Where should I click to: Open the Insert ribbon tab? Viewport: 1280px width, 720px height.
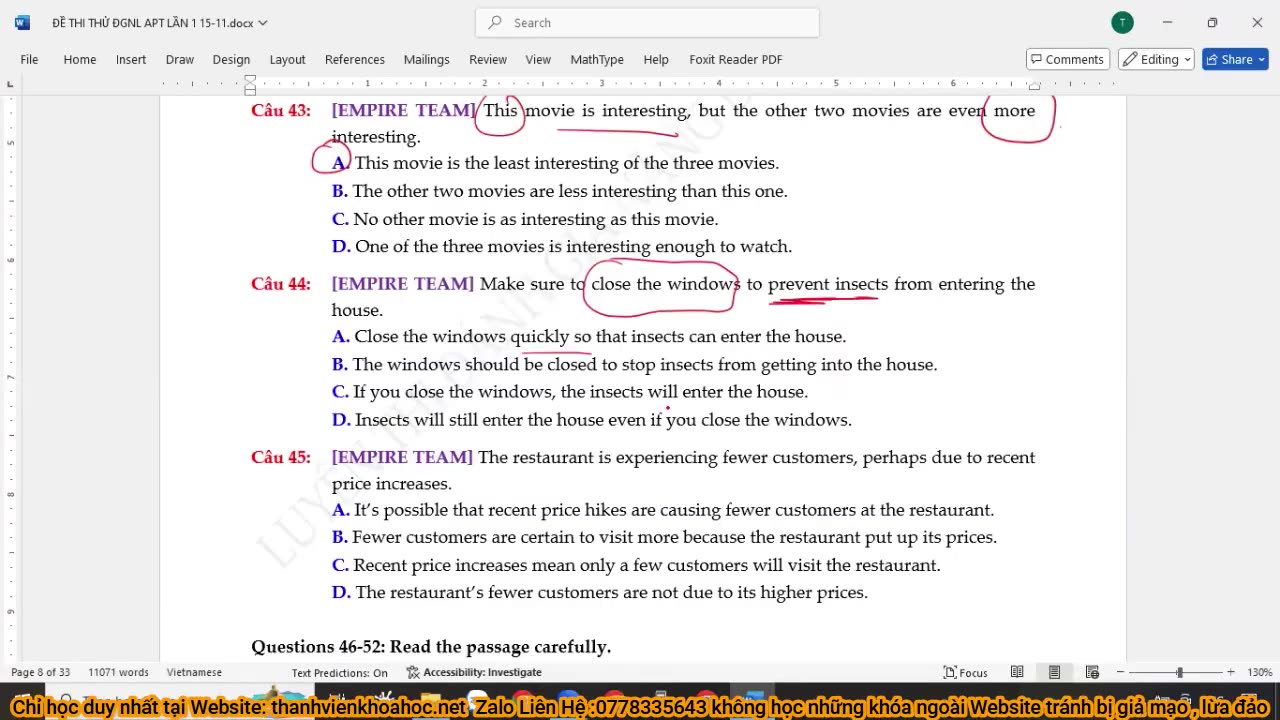[131, 59]
